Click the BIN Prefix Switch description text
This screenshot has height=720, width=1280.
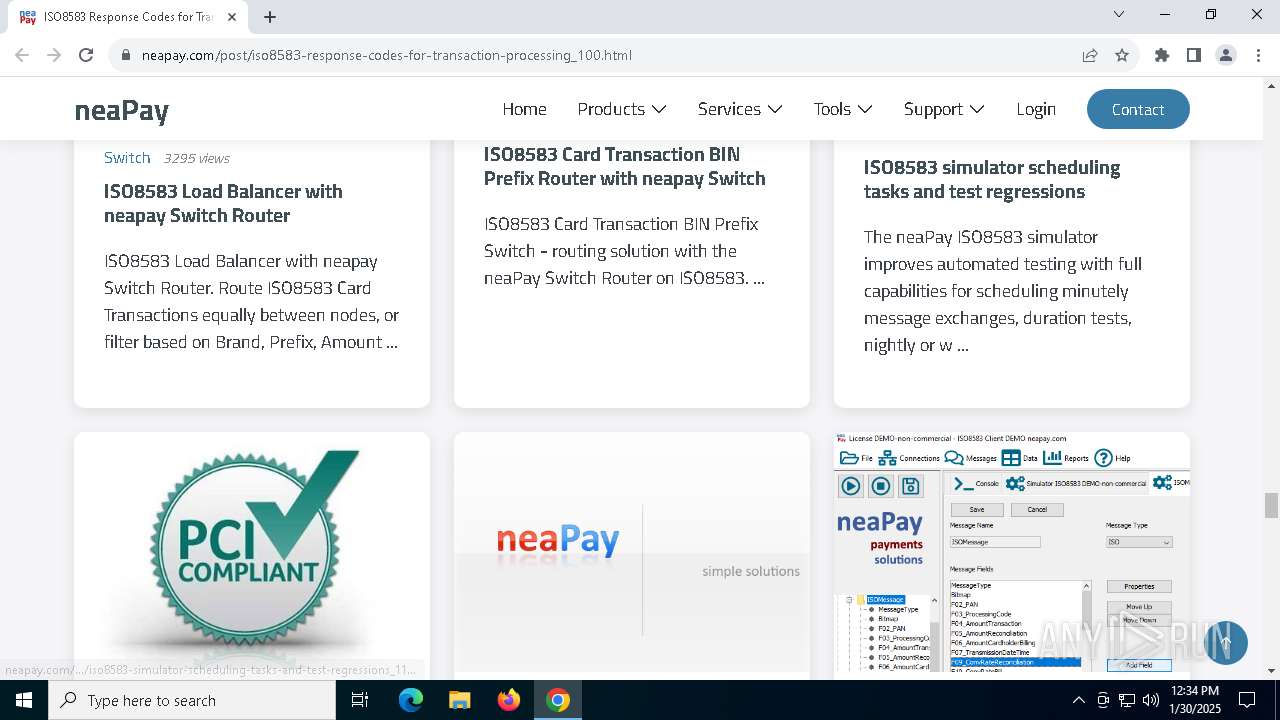(624, 251)
